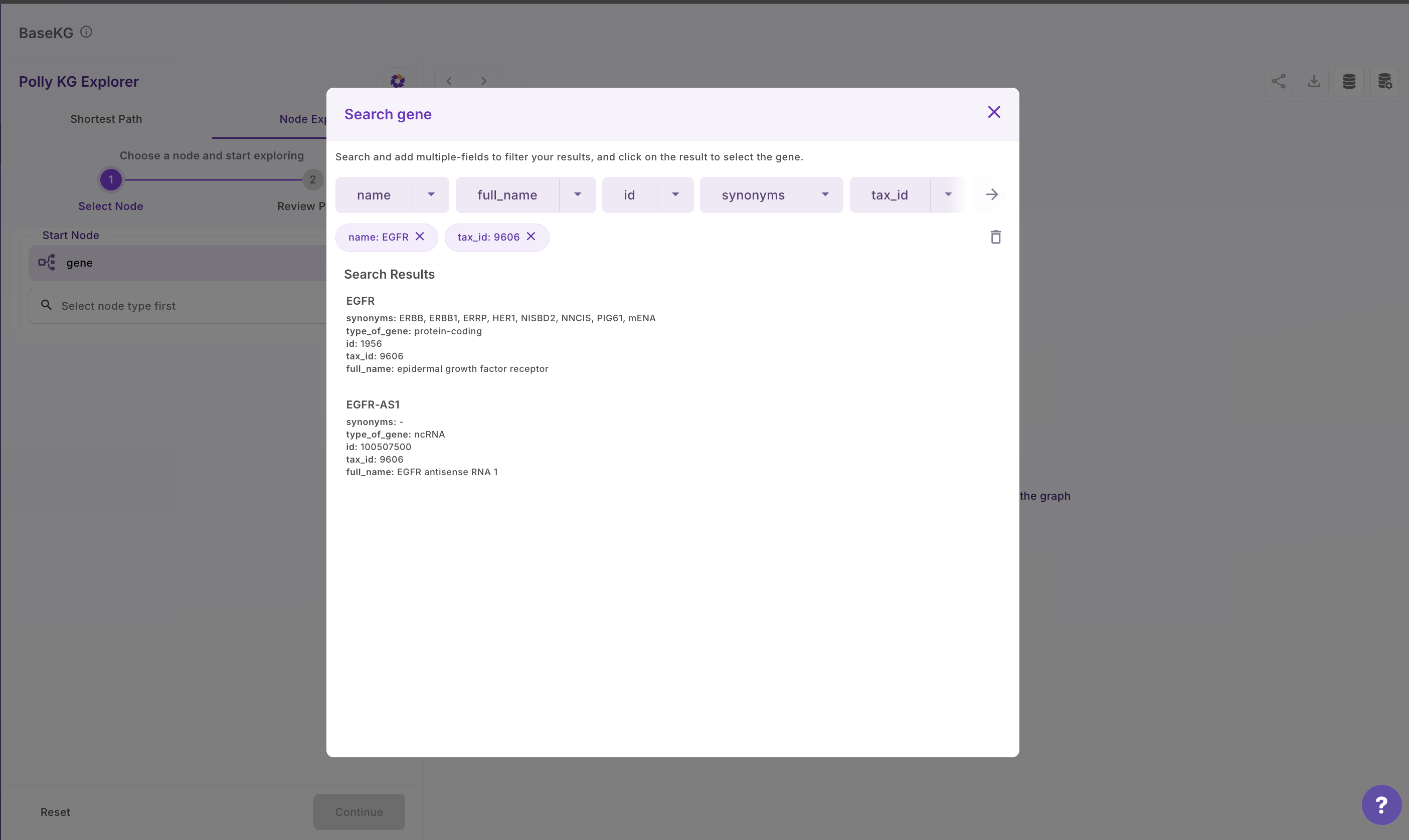The width and height of the screenshot is (1409, 840).
Task: Click the BaseKG info icon
Action: tap(86, 32)
